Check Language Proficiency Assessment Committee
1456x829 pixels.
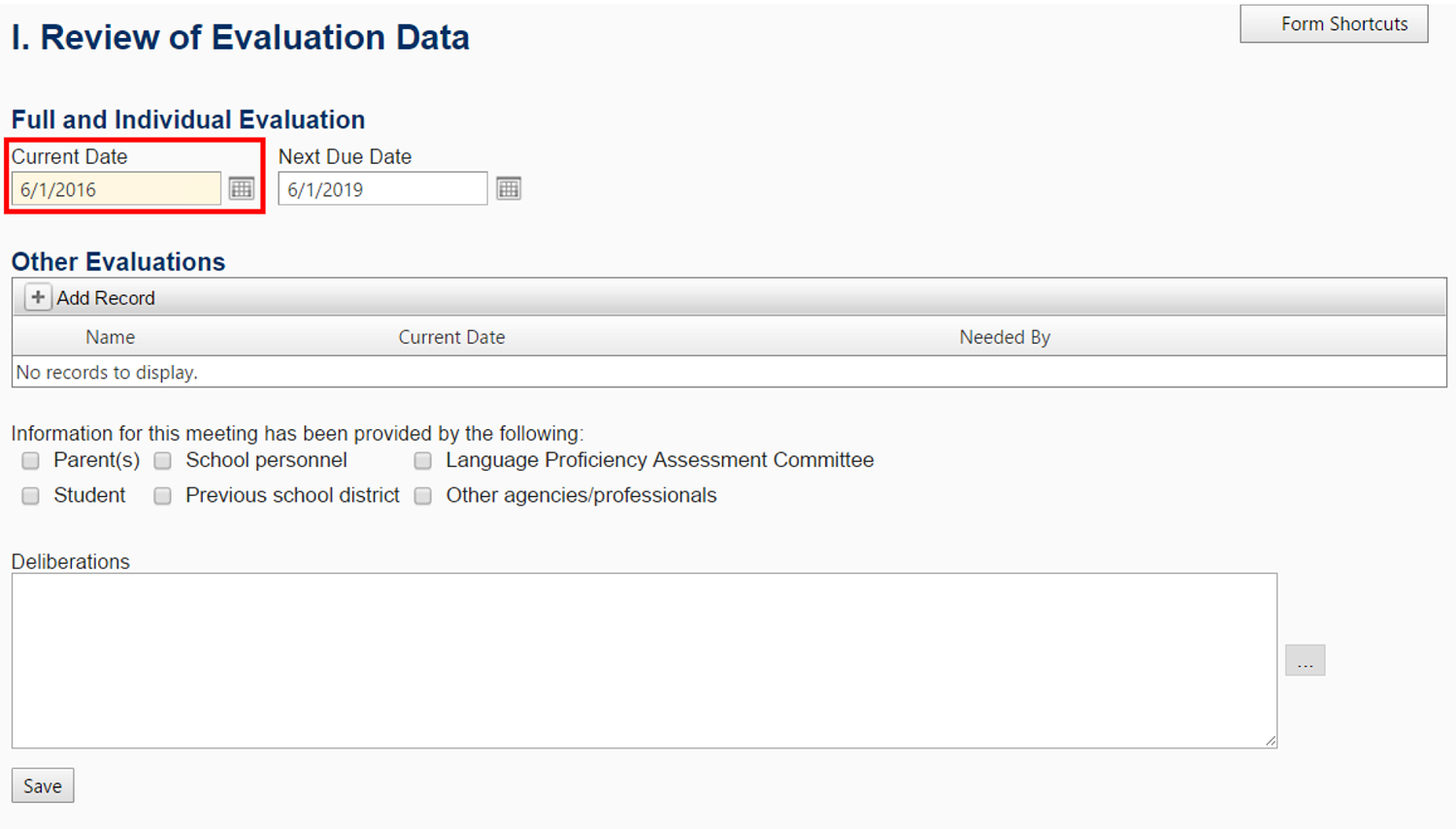[x=422, y=460]
